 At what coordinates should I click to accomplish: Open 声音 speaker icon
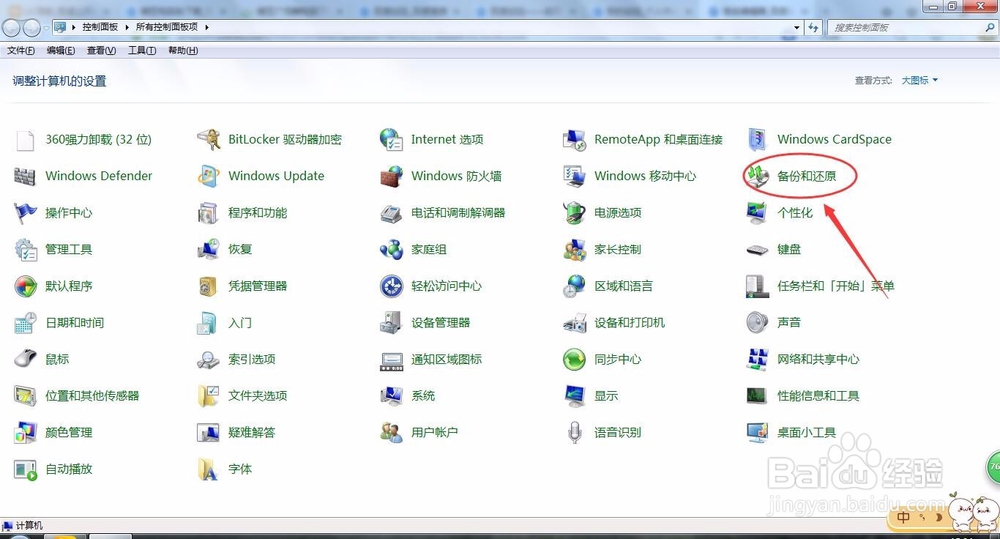pos(757,323)
